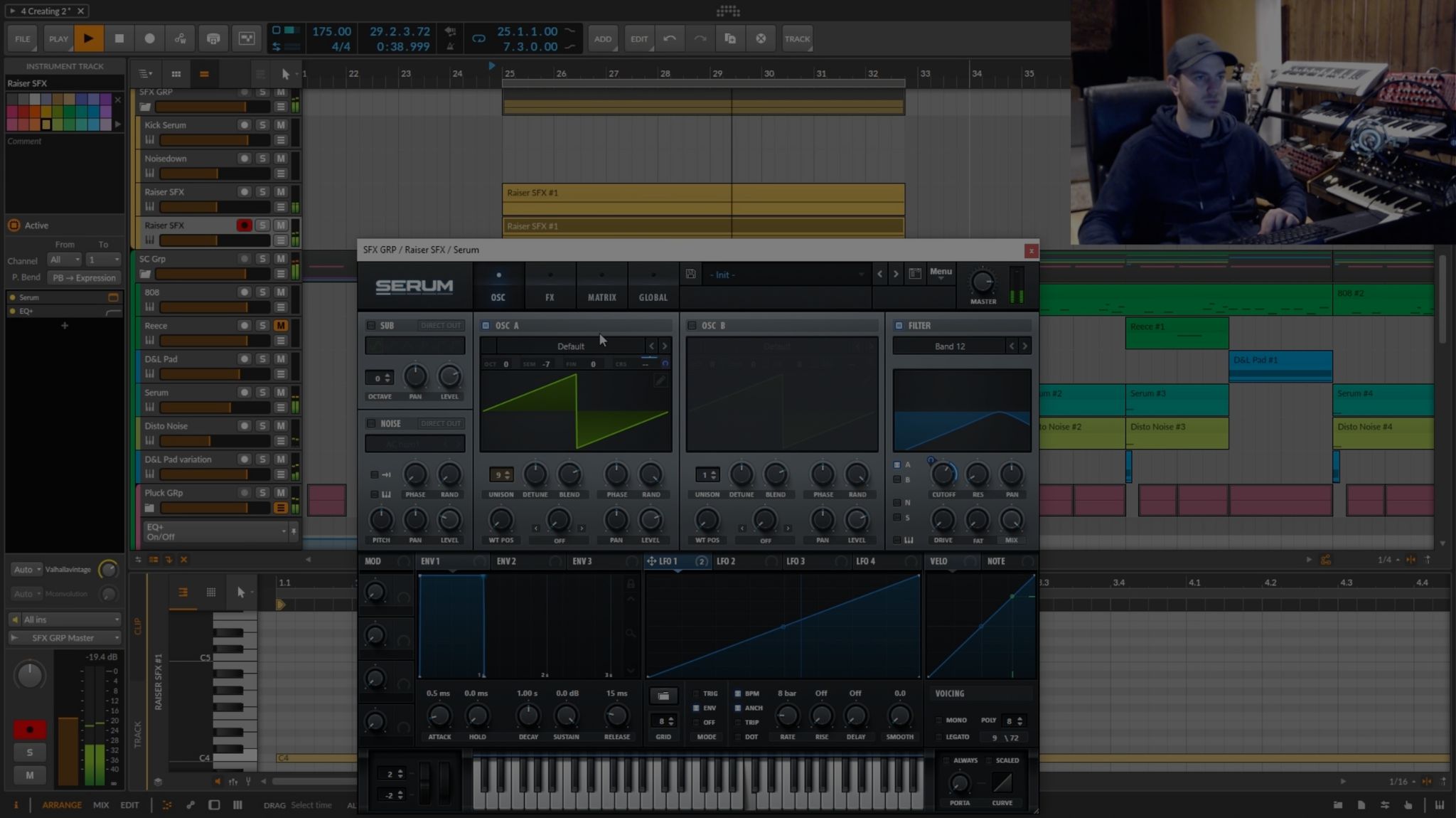Open the Serum Menu
The height and width of the screenshot is (818, 1456).
941,272
